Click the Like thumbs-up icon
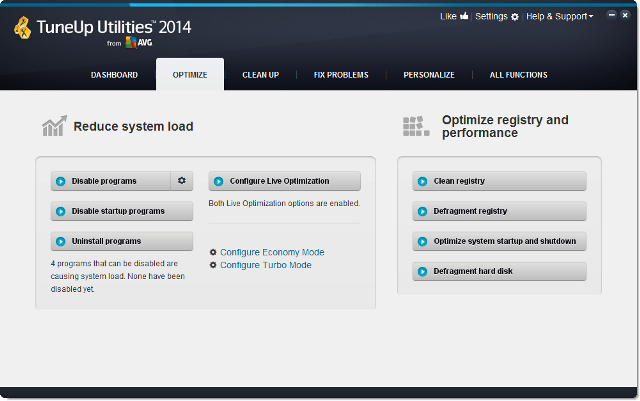Screen dimensions: 640x401 tap(464, 16)
